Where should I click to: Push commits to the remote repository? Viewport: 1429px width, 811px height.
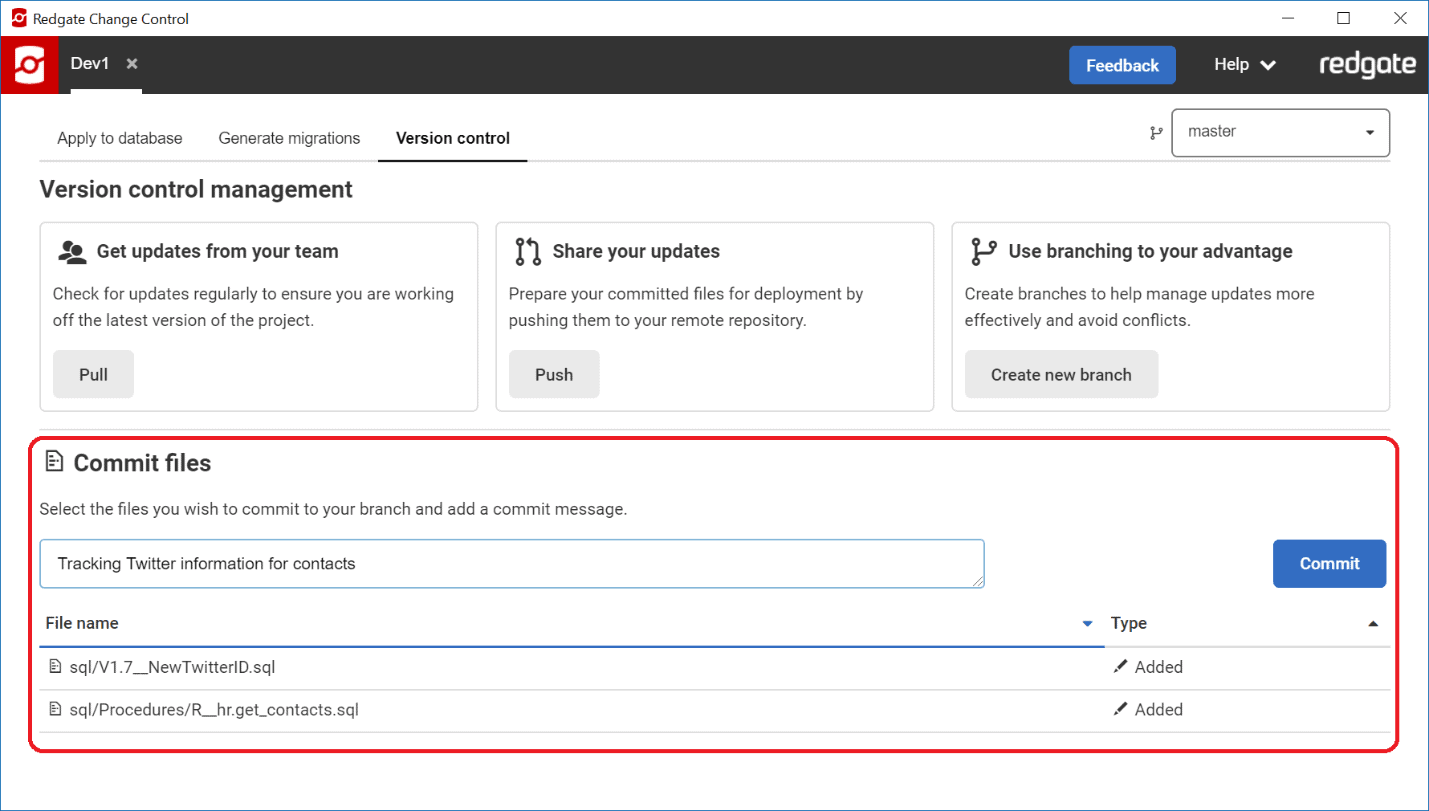(554, 375)
